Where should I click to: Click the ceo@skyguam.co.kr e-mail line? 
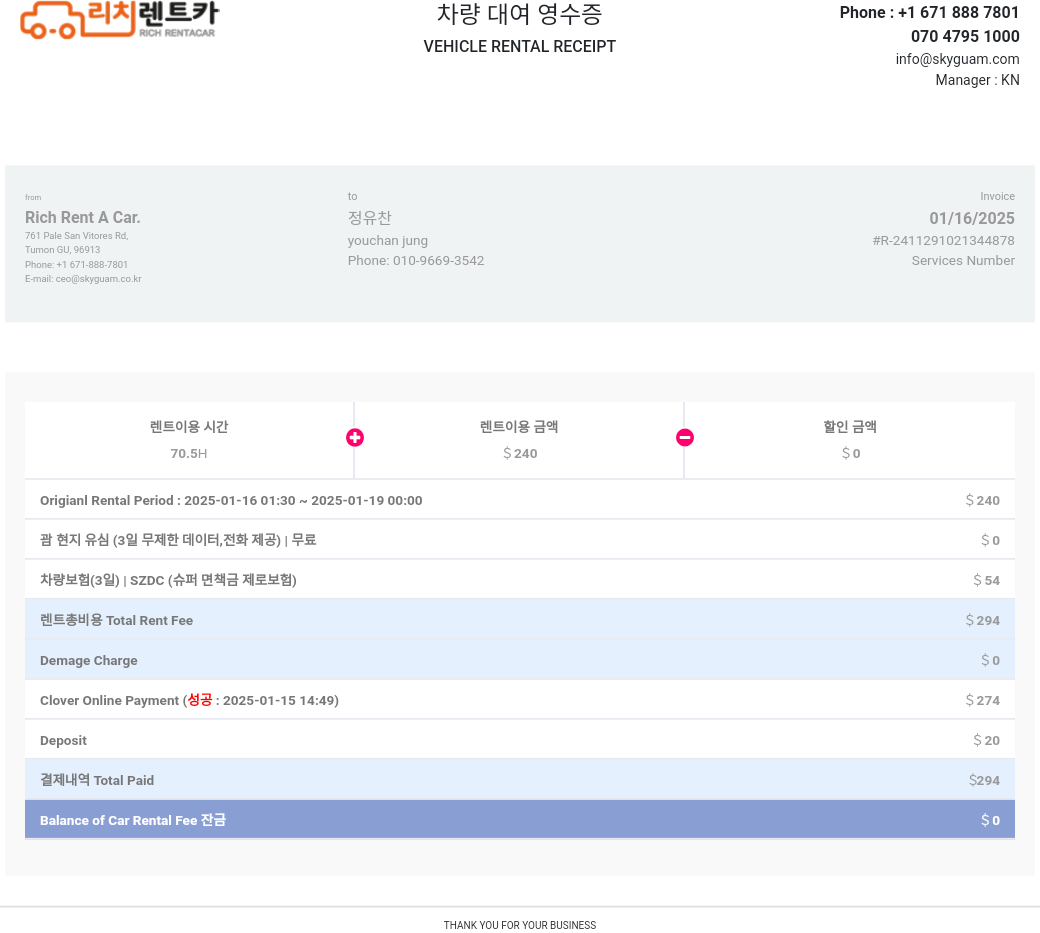click(x=83, y=279)
